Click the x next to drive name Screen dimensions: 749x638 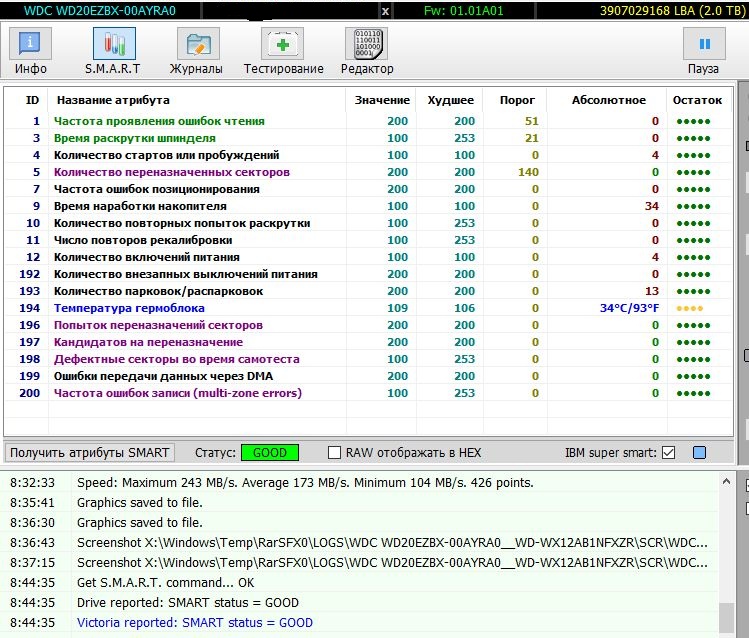pos(386,11)
